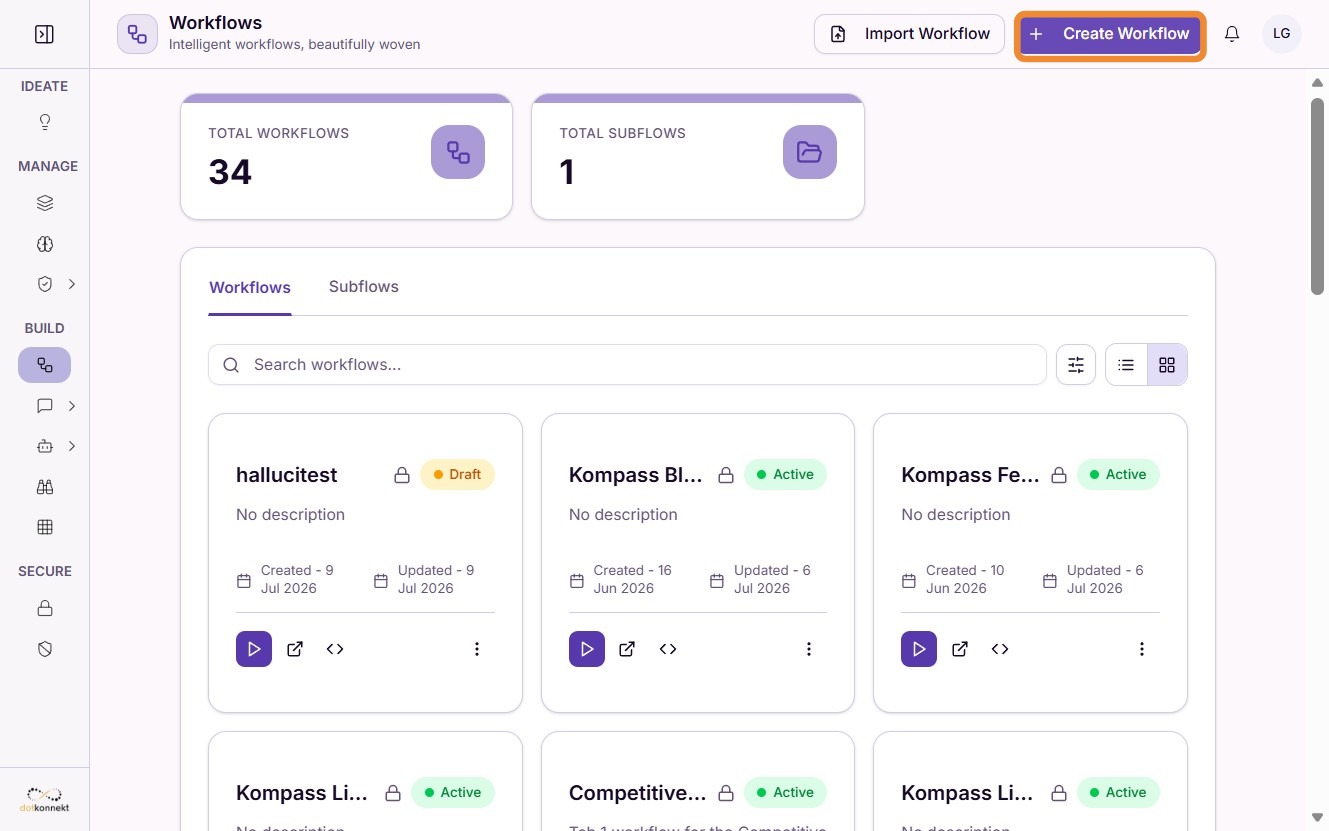
Task: Open the Kompass Bl... workflow in a new window
Action: tap(627, 649)
